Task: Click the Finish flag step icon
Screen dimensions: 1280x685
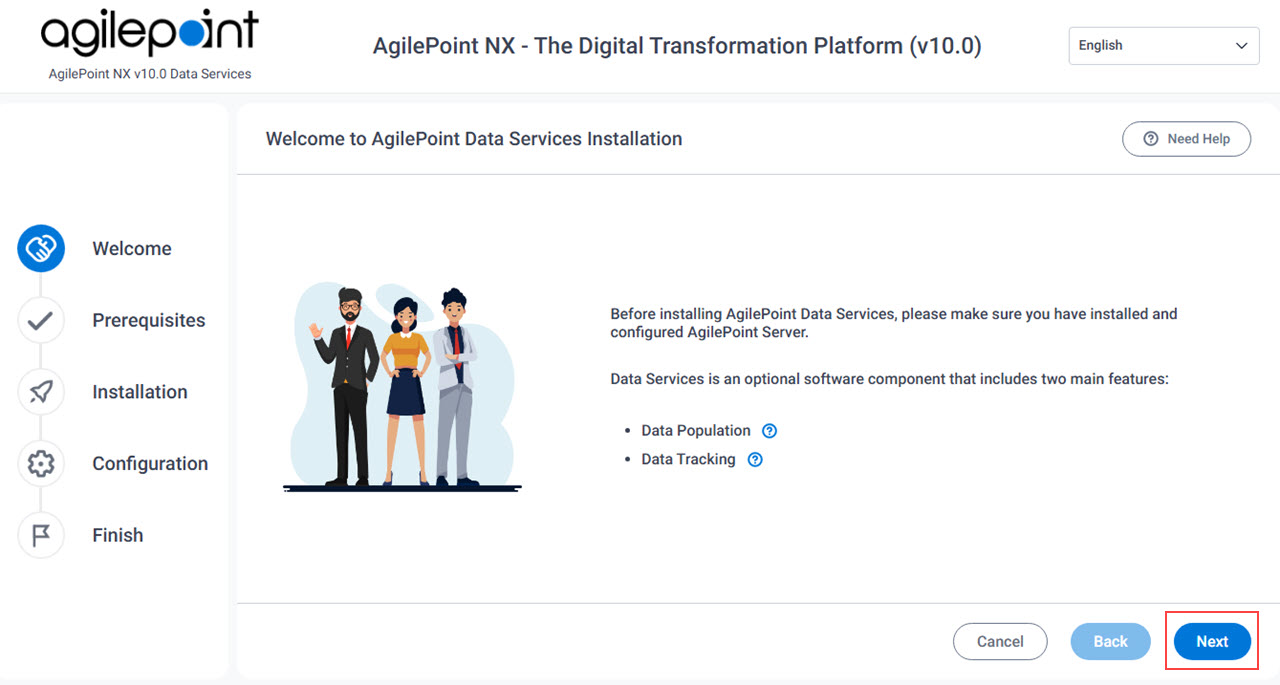Action: point(41,536)
